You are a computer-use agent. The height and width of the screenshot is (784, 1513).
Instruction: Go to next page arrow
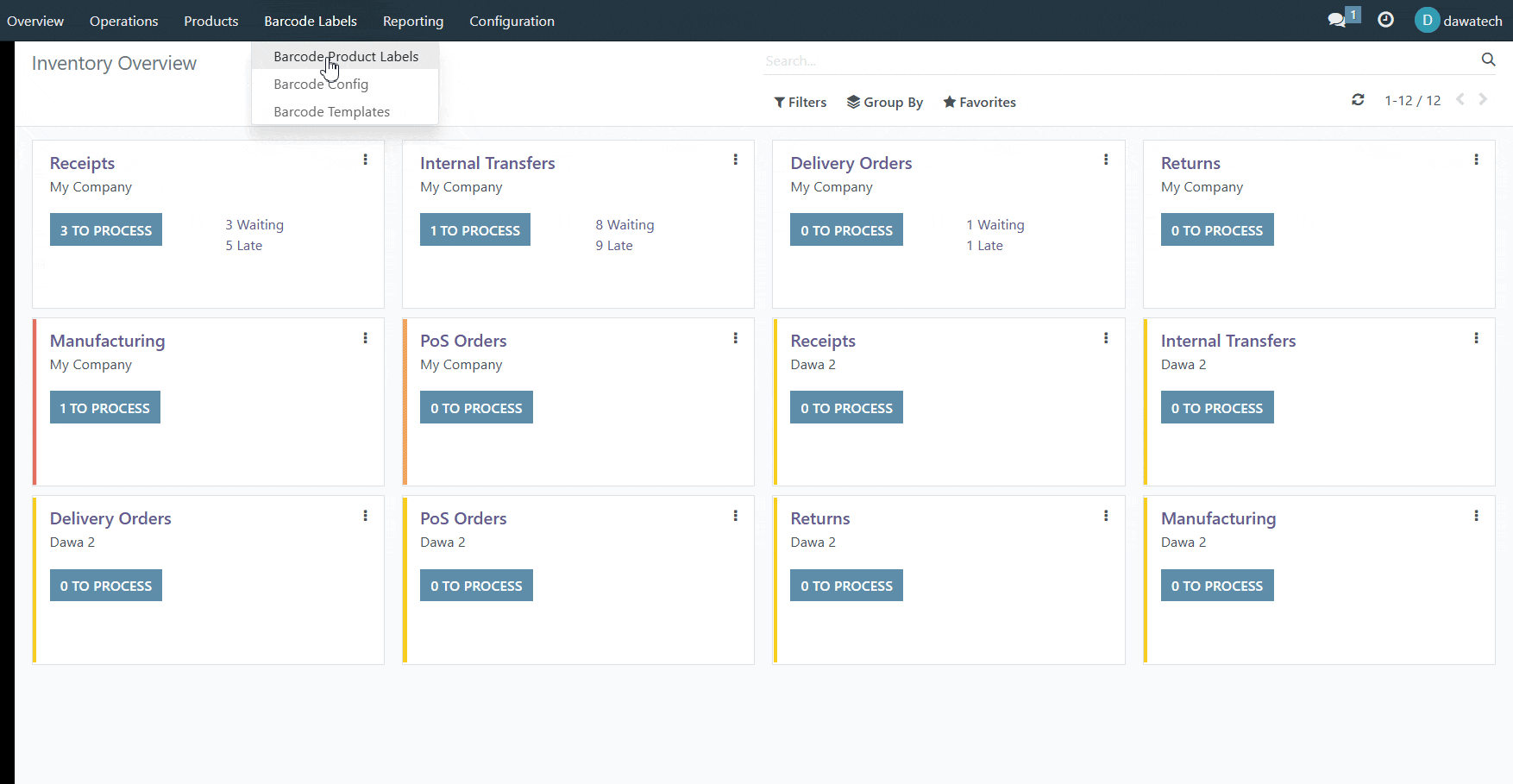coord(1483,99)
